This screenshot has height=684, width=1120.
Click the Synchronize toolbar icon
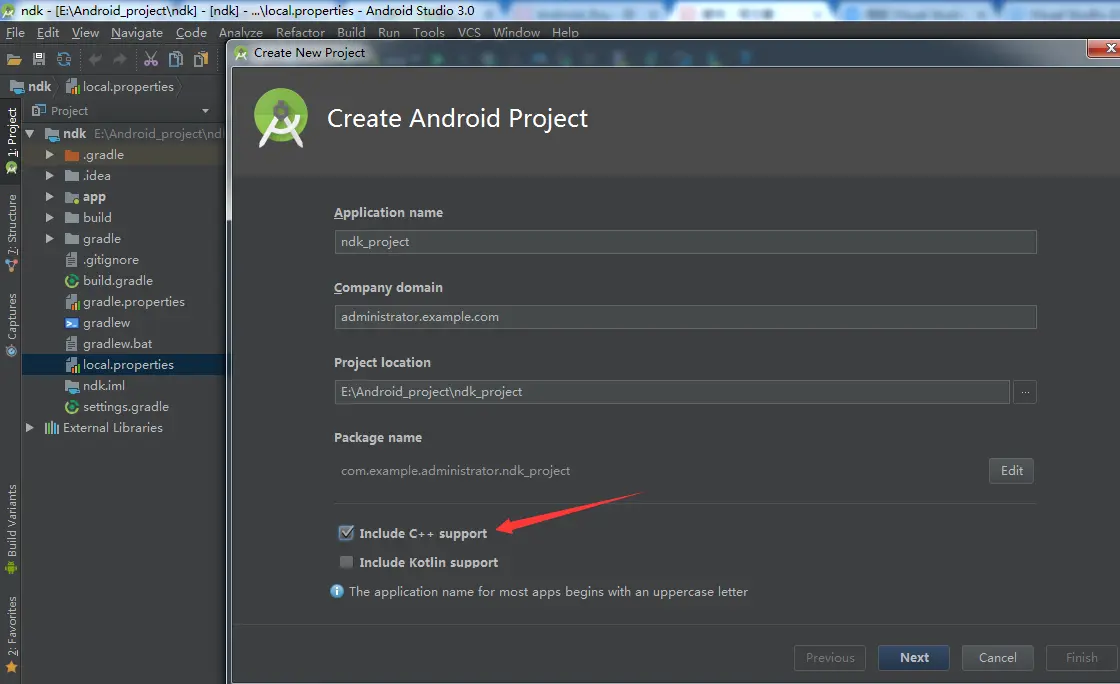[x=64, y=59]
